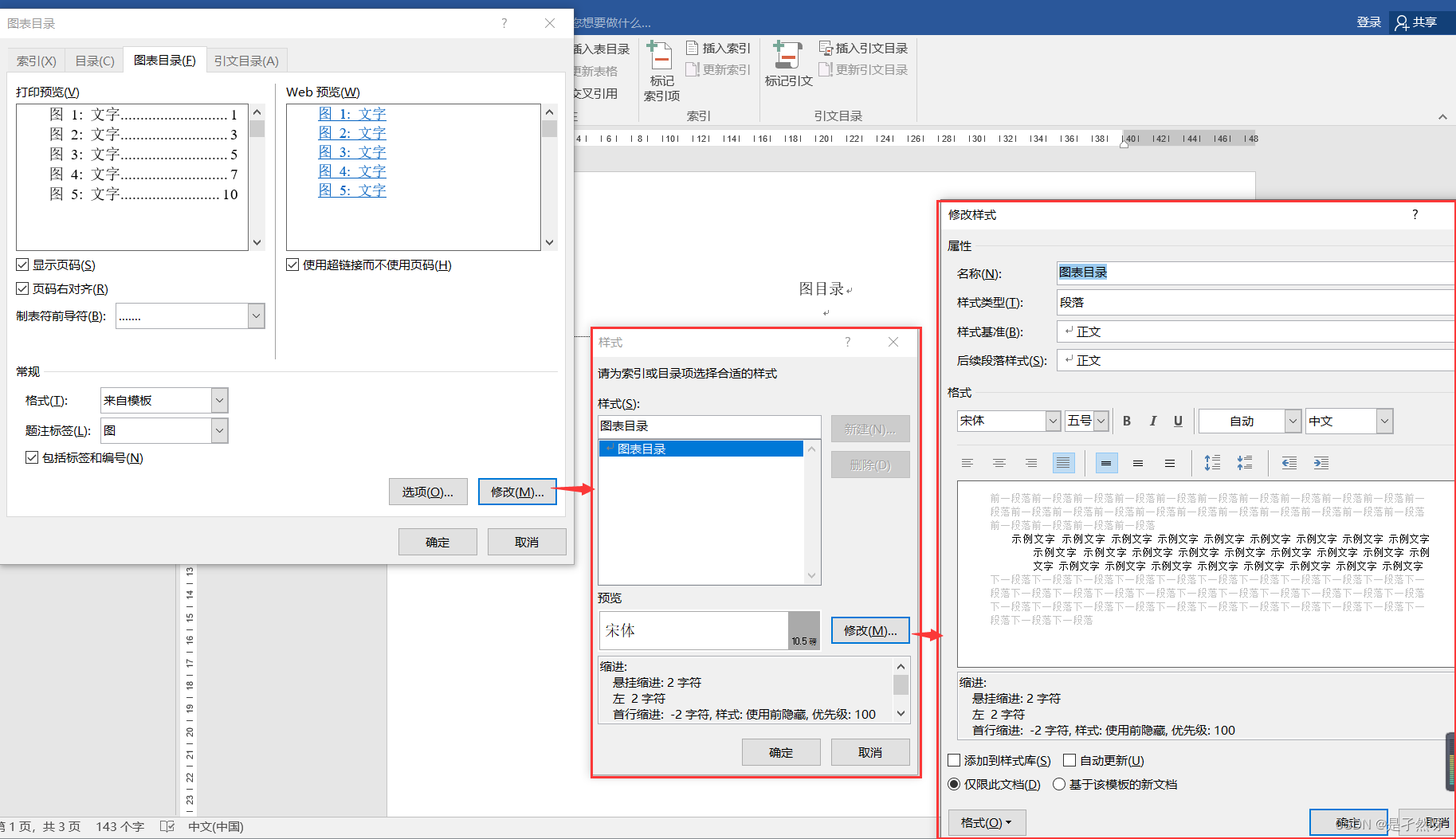Click Underline in Modify Style dialog
Screen dimensions: 1456x839
coord(1178,421)
